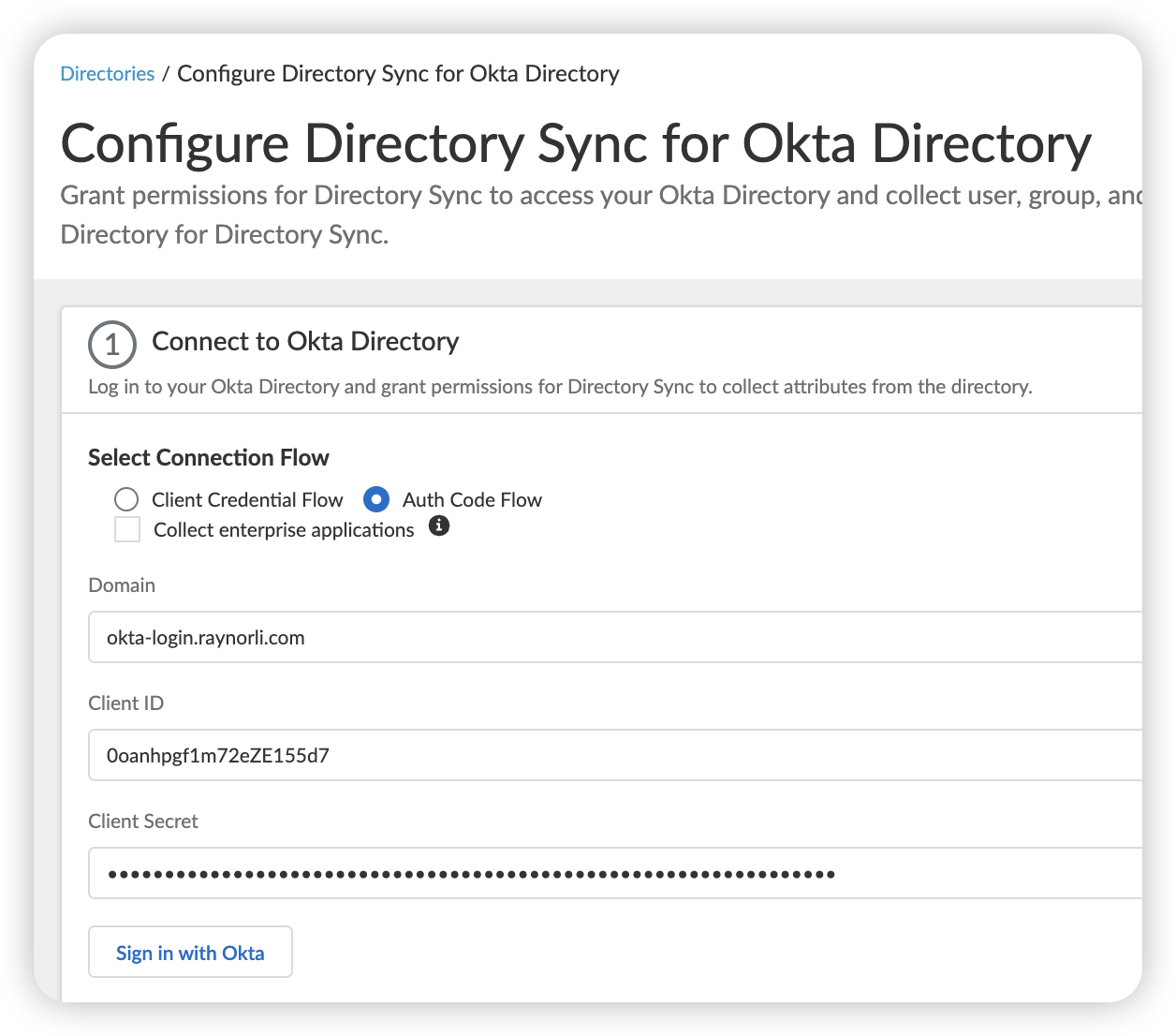Click the Select Connection Flow label
The width and height of the screenshot is (1176, 1036).
tap(209, 457)
